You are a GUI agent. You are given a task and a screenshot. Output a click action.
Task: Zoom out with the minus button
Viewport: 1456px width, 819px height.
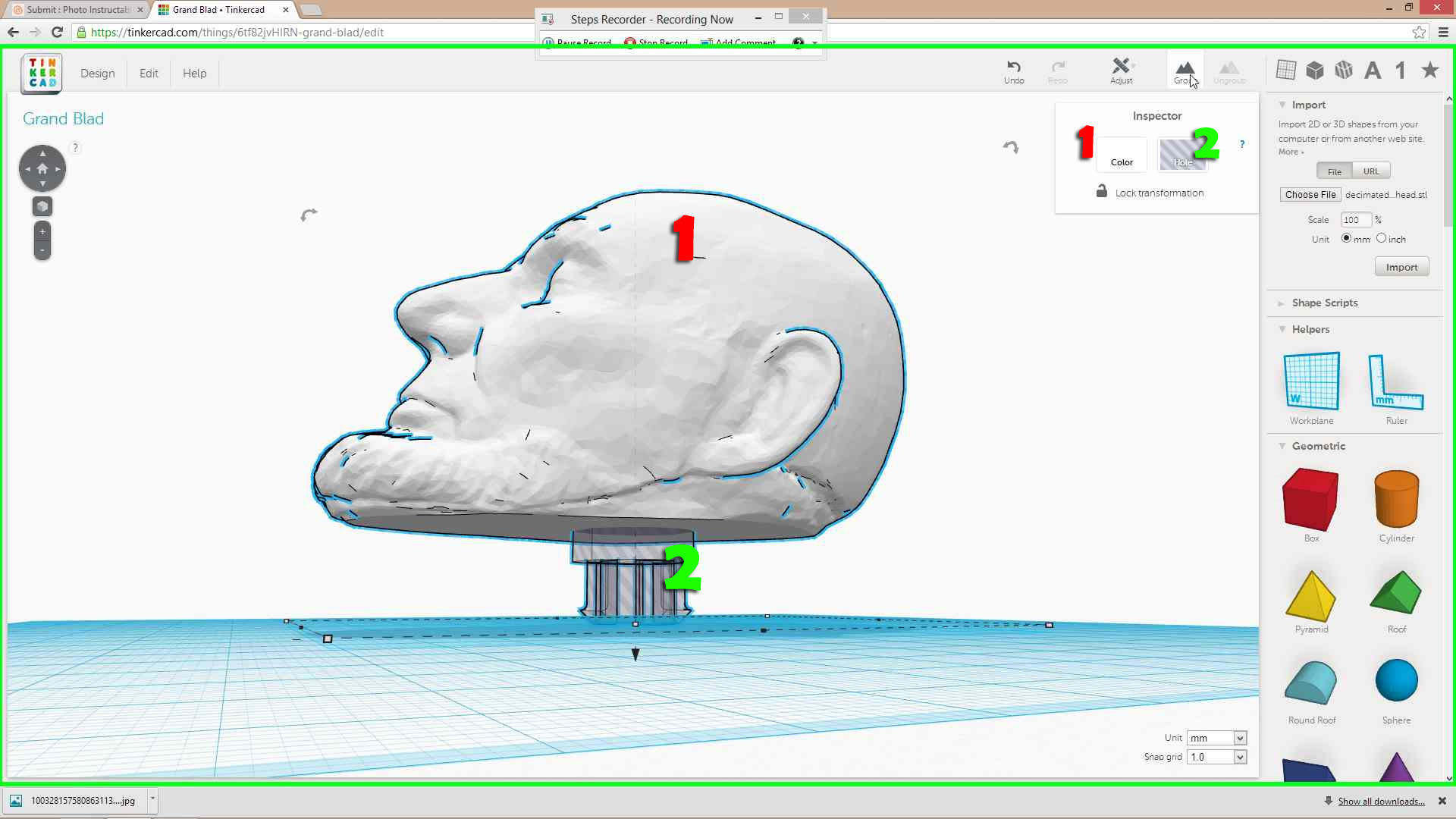(x=42, y=250)
